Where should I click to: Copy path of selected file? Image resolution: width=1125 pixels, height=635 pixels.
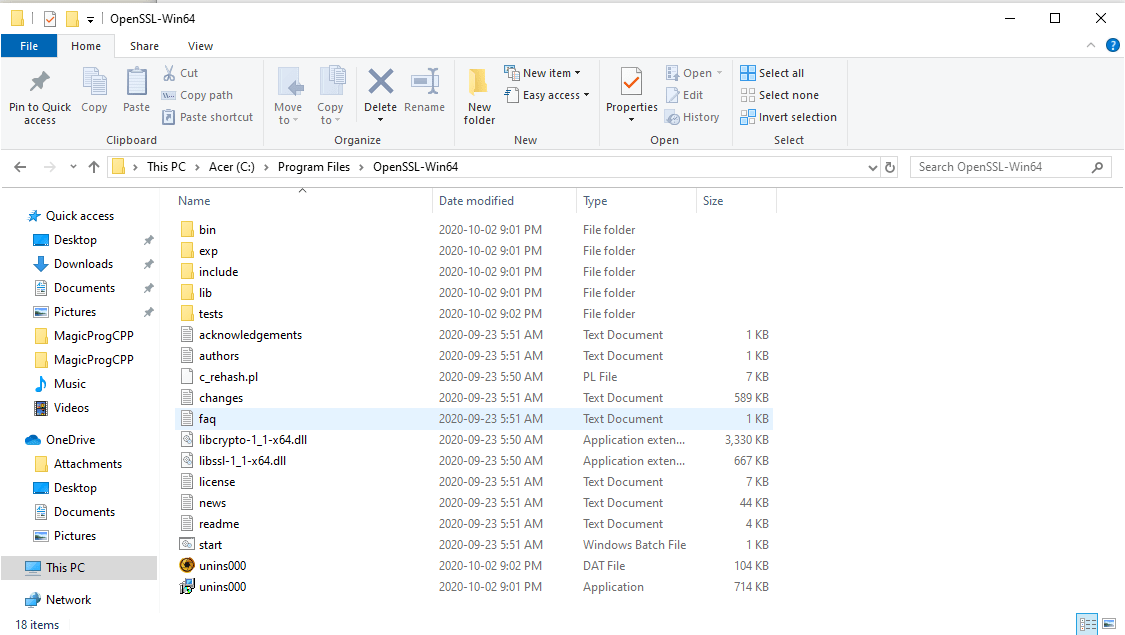197,95
